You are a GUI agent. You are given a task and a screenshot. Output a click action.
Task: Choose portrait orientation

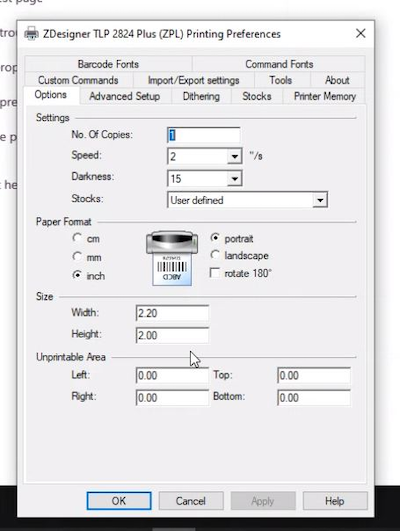pyautogui.click(x=215, y=238)
